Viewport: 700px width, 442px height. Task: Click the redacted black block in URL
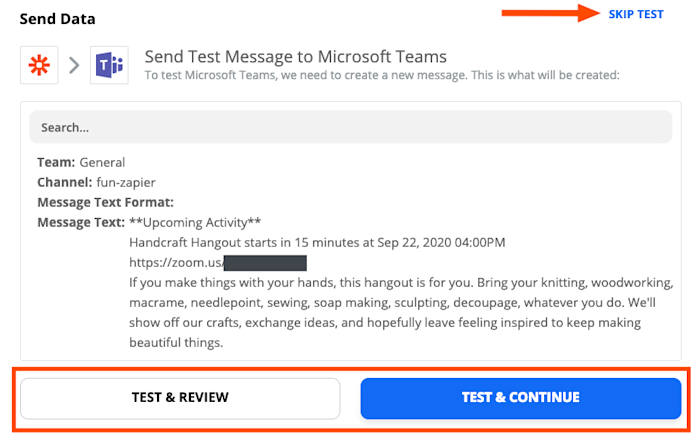pyautogui.click(x=263, y=263)
